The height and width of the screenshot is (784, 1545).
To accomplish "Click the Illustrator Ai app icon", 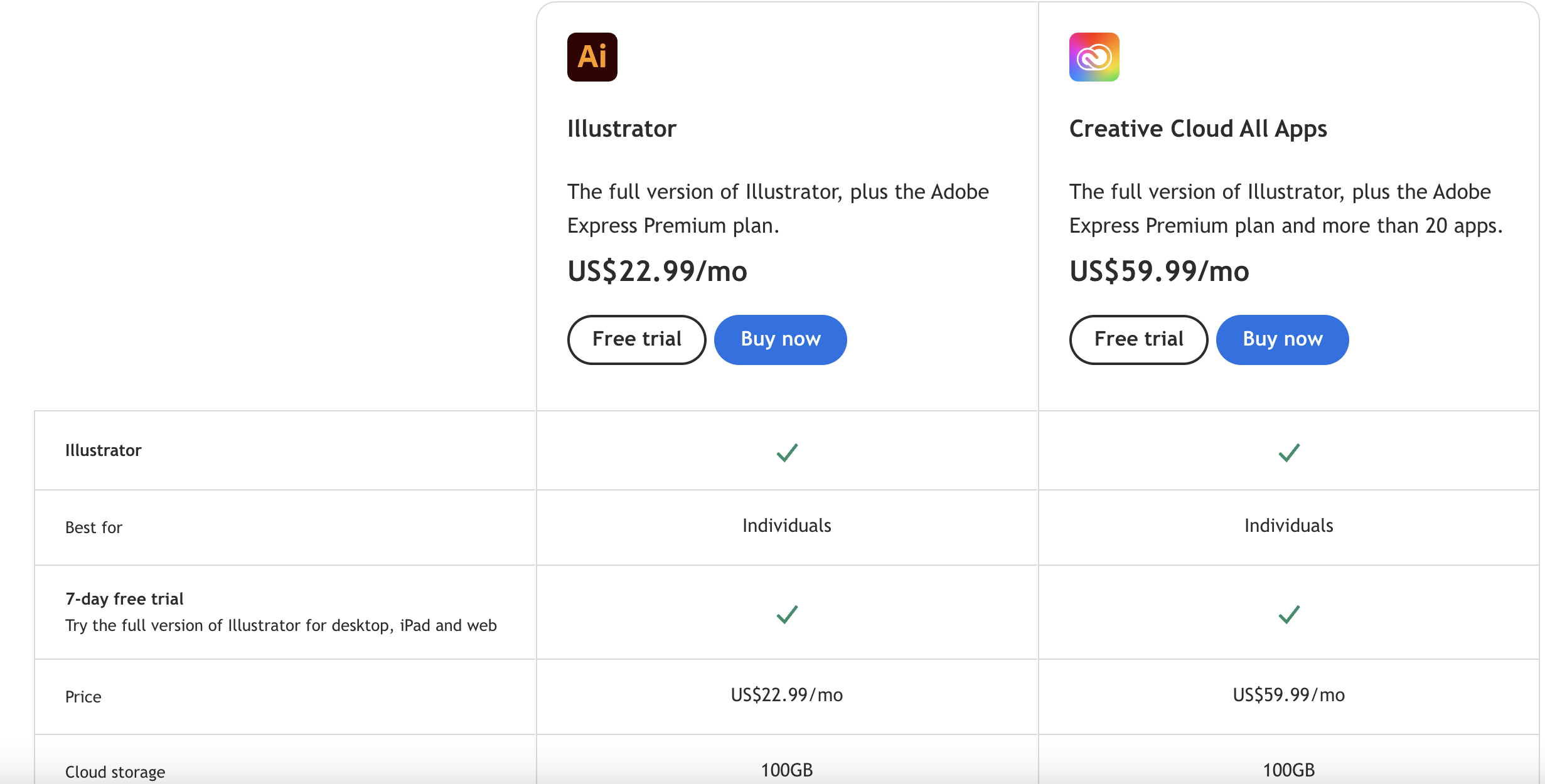I will tap(592, 57).
